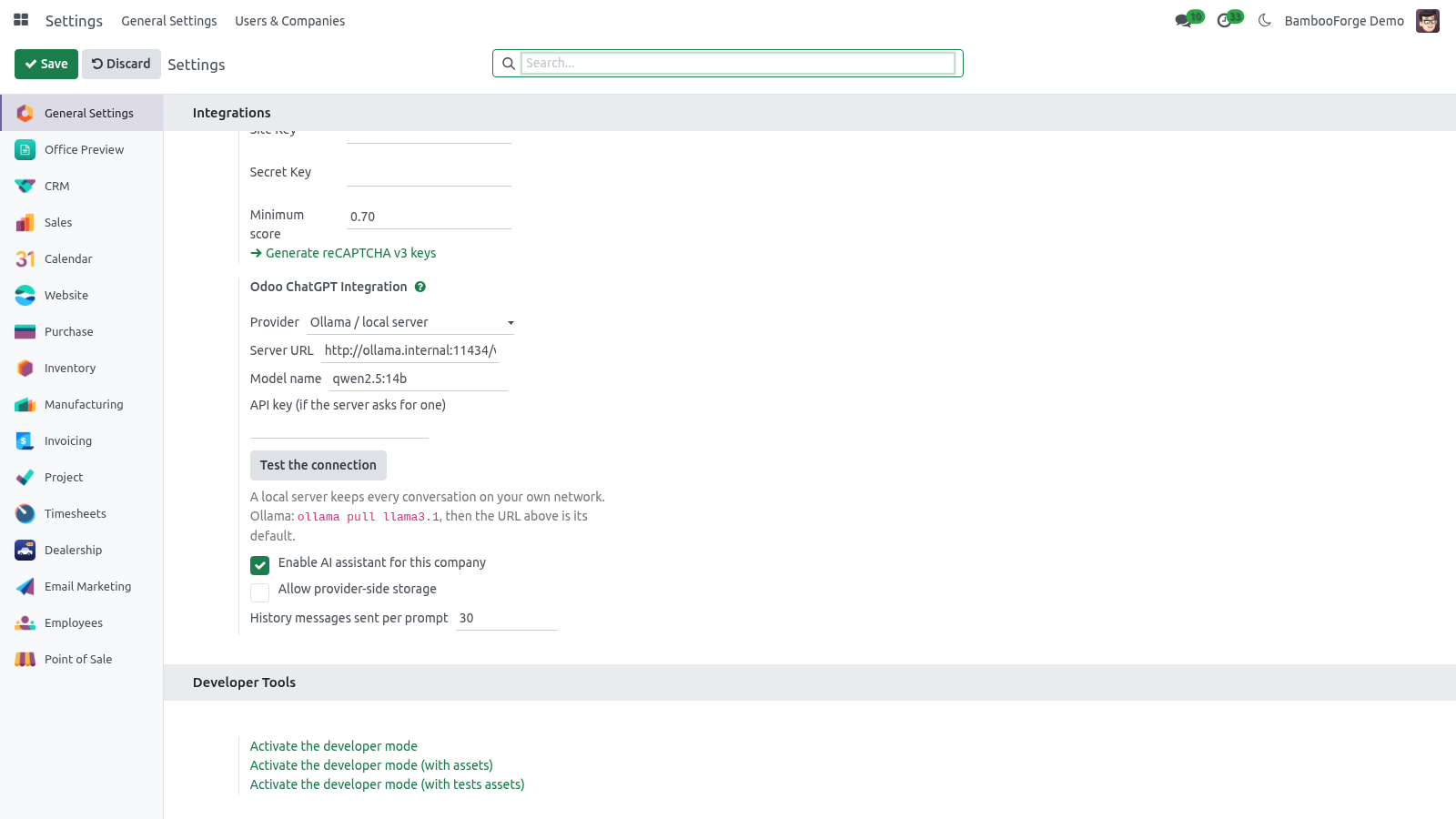
Task: Open the General Settings top menu
Action: (x=169, y=21)
